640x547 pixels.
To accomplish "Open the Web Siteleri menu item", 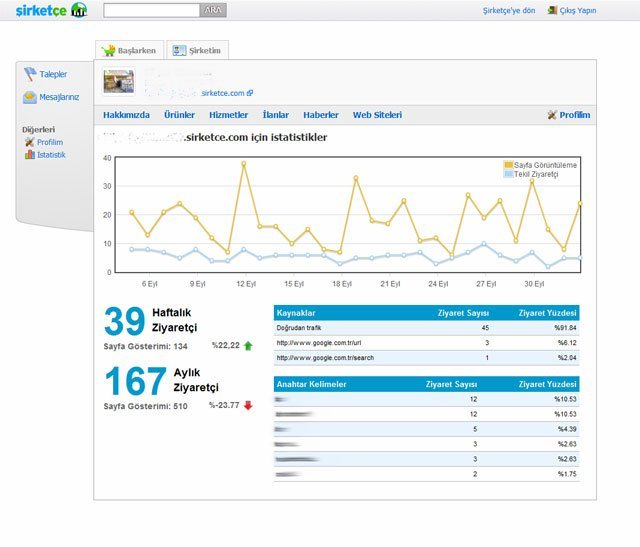I will point(377,115).
